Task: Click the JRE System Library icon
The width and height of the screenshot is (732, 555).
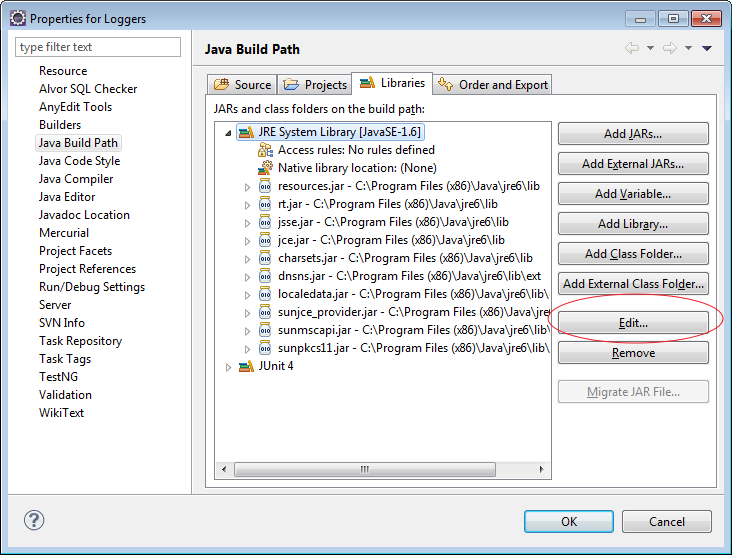Action: (x=246, y=133)
